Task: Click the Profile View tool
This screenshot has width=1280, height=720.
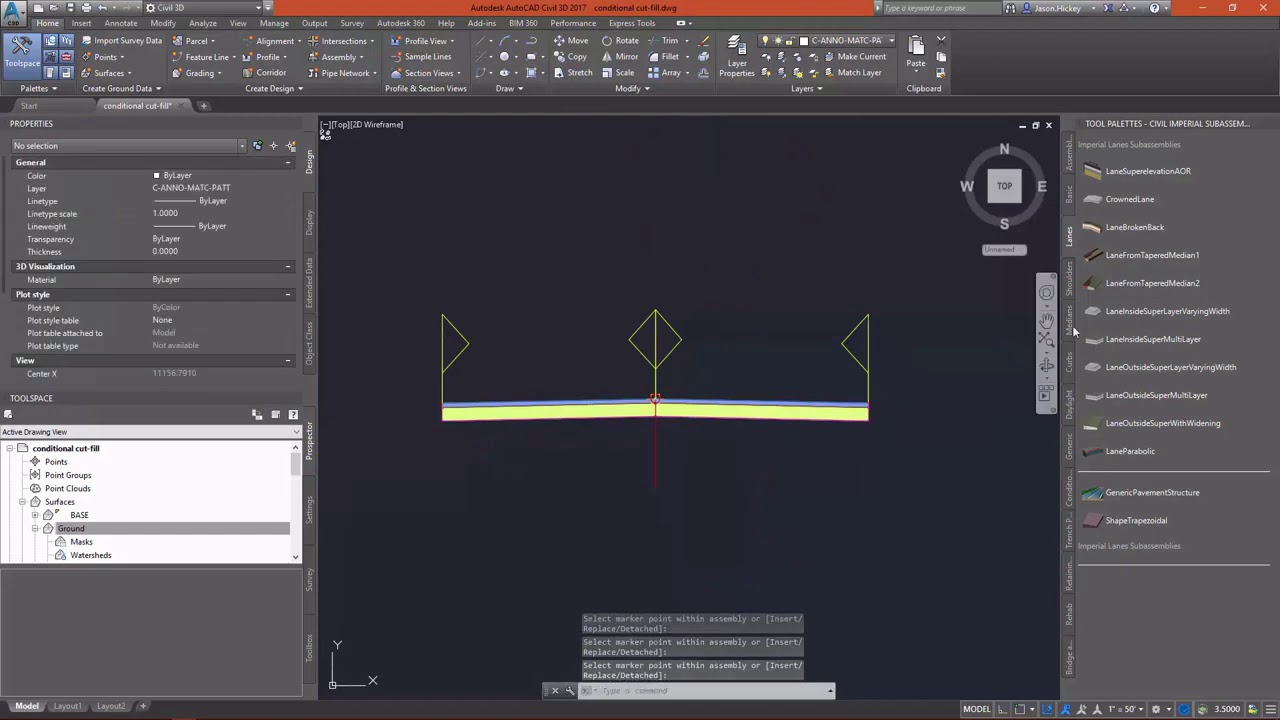Action: [x=422, y=41]
